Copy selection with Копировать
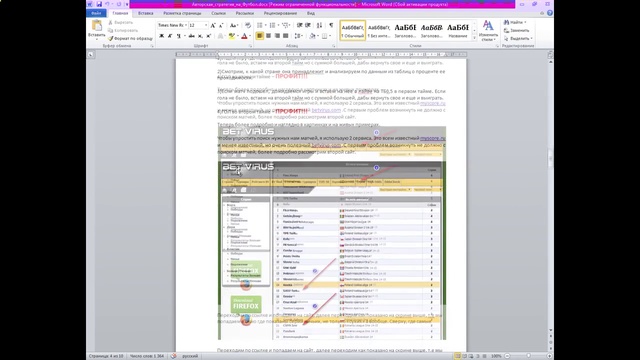The height and width of the screenshot is (360, 640). click(123, 31)
